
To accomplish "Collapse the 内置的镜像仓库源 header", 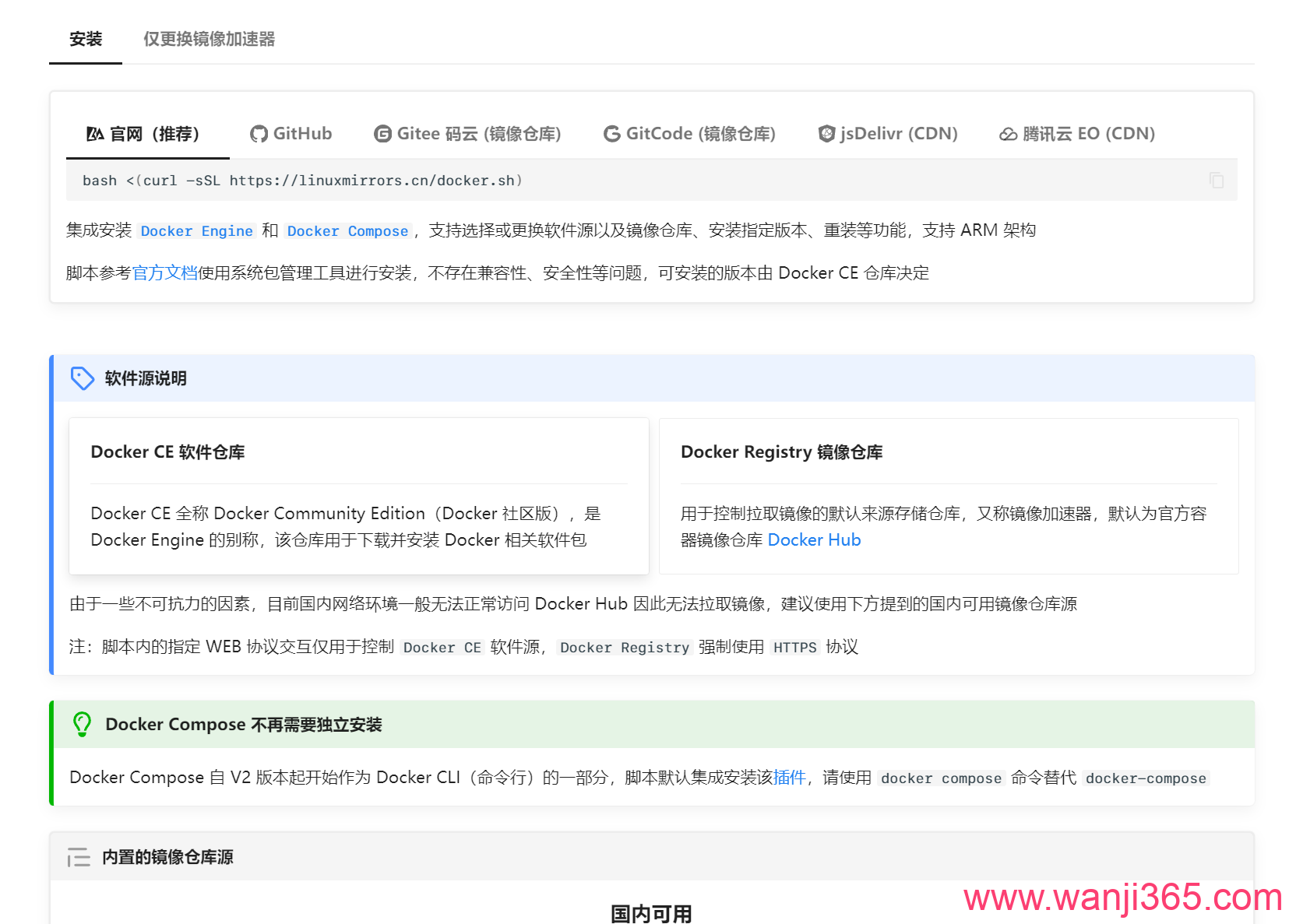I will pyautogui.click(x=651, y=857).
